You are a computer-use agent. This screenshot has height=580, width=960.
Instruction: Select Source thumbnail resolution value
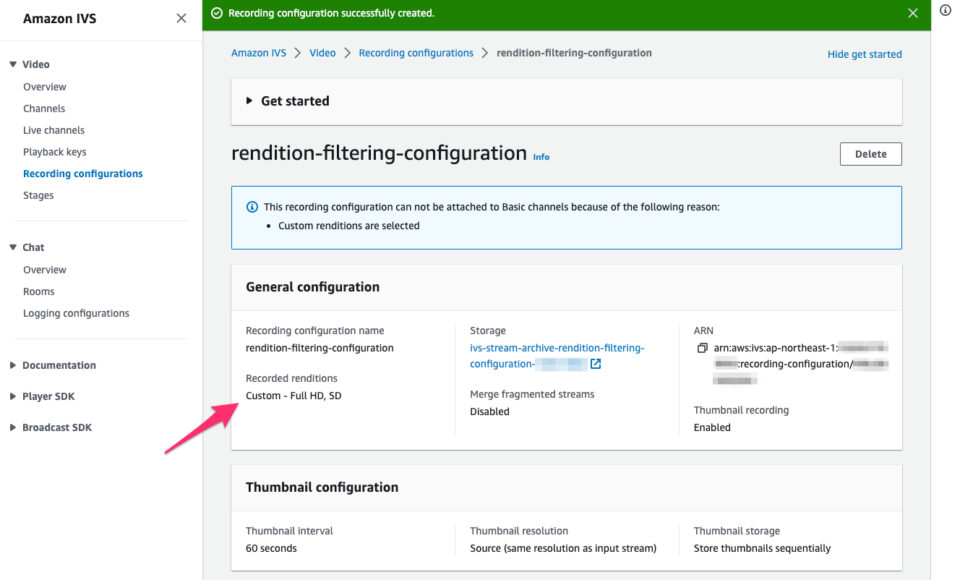(563, 548)
